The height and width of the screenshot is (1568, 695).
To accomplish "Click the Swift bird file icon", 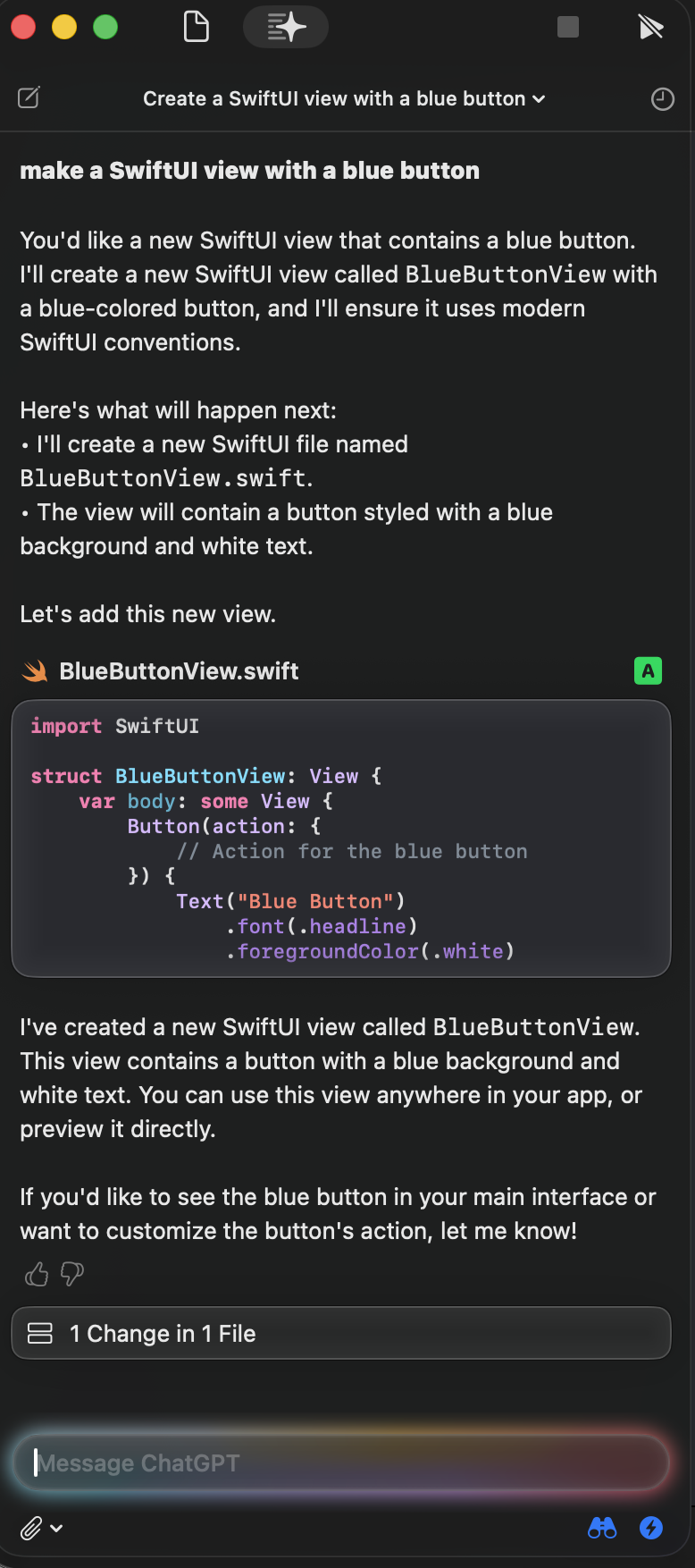I will [35, 671].
